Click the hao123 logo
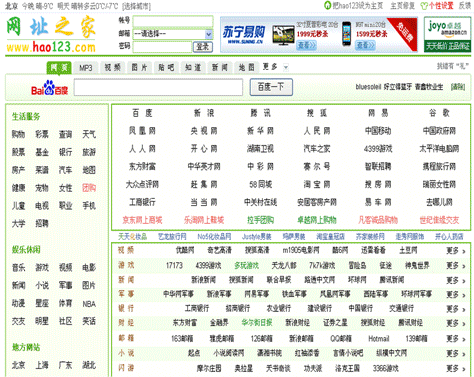The image size is (474, 377). tap(51, 35)
